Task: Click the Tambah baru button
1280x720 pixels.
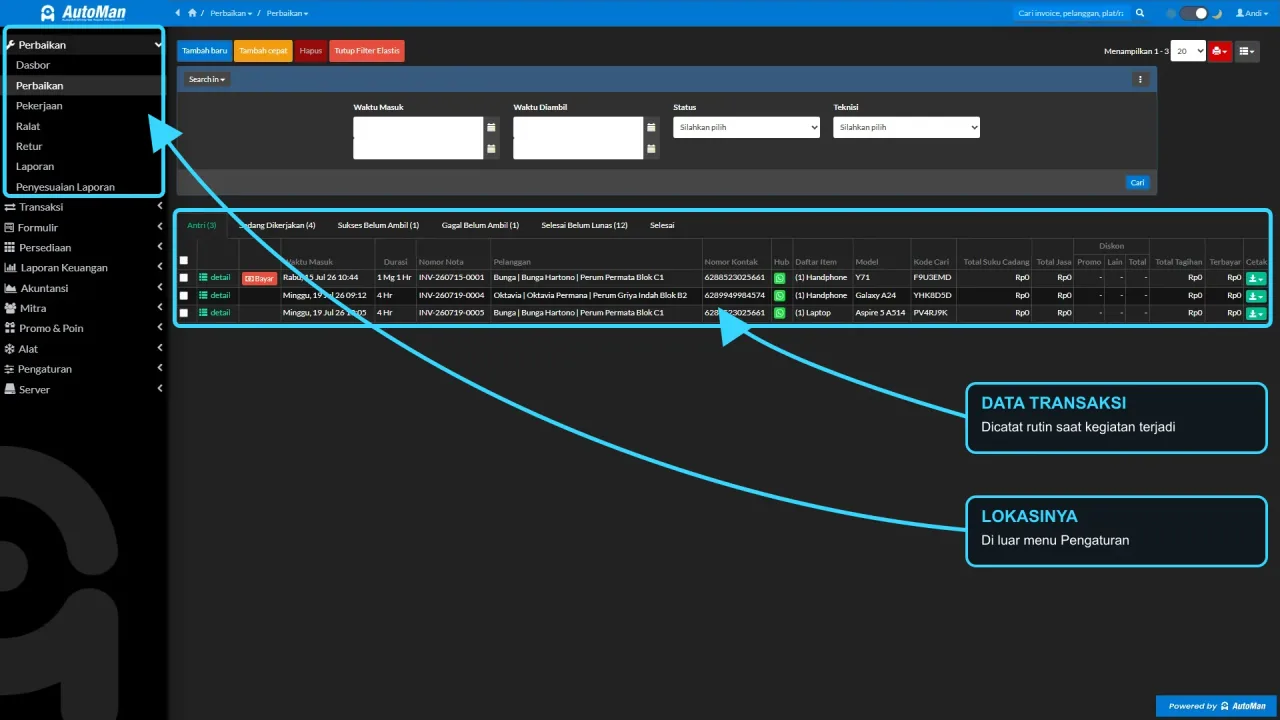Action: [x=205, y=51]
